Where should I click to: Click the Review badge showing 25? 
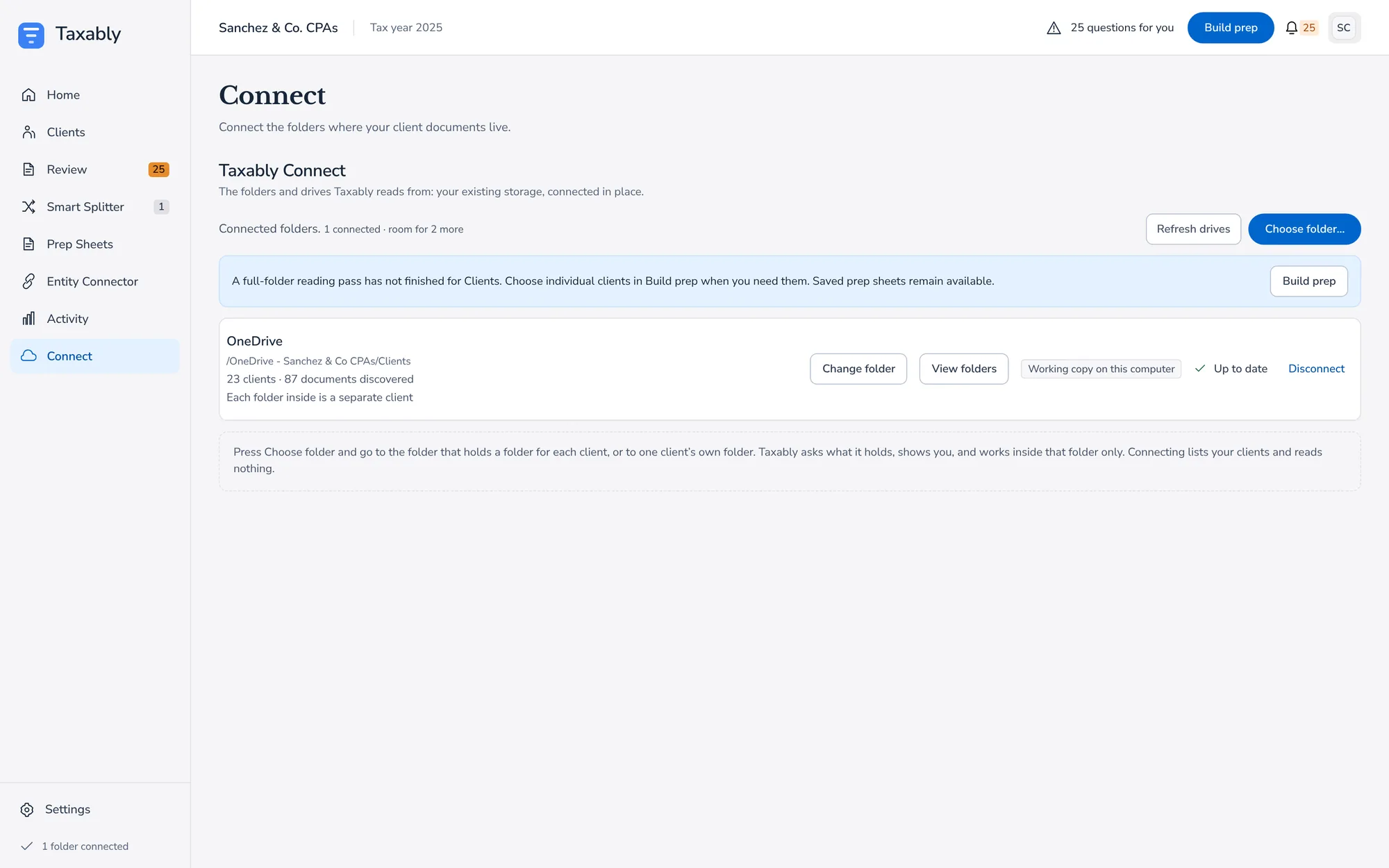point(158,169)
